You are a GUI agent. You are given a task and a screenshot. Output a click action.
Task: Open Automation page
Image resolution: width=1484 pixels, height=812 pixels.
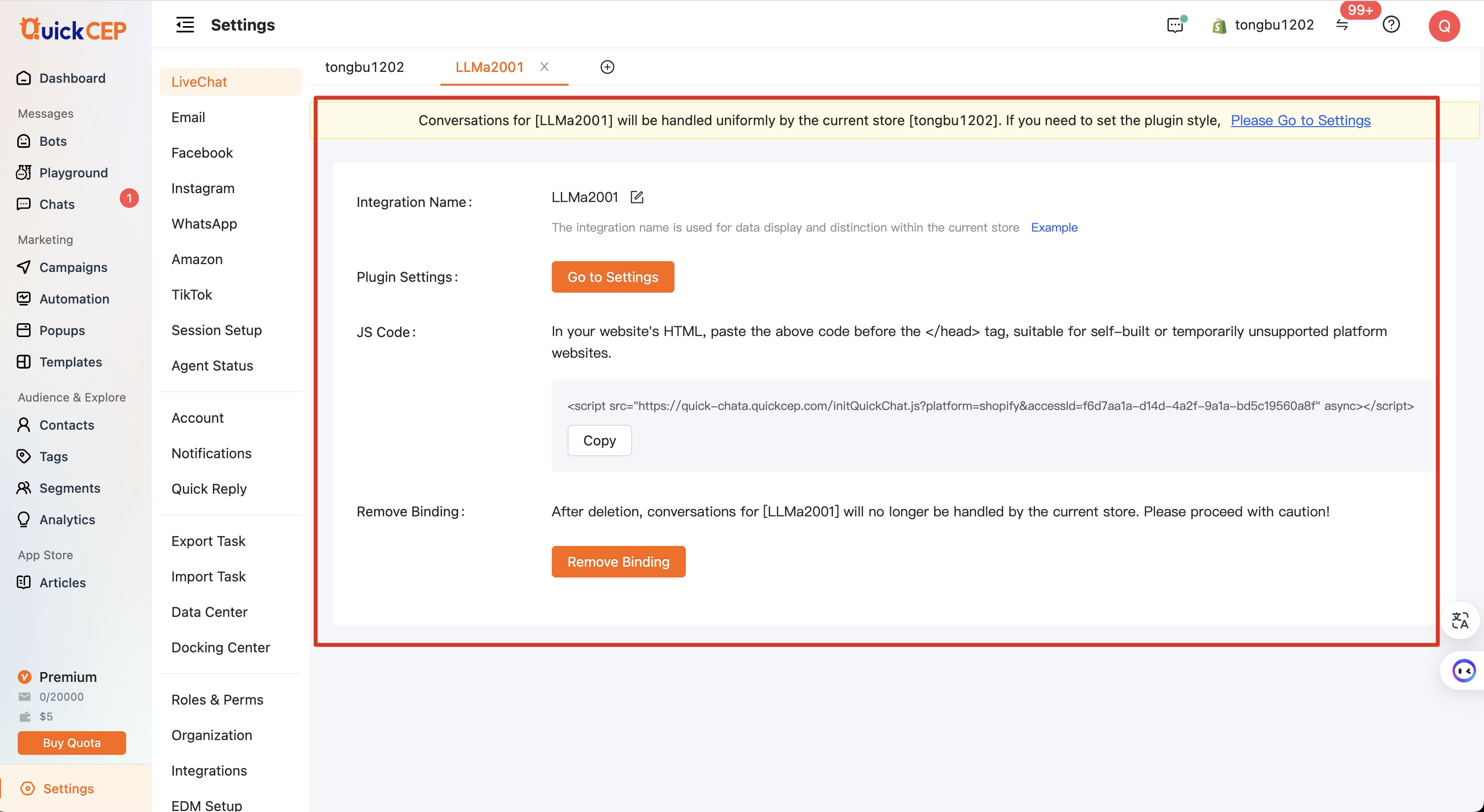(74, 299)
